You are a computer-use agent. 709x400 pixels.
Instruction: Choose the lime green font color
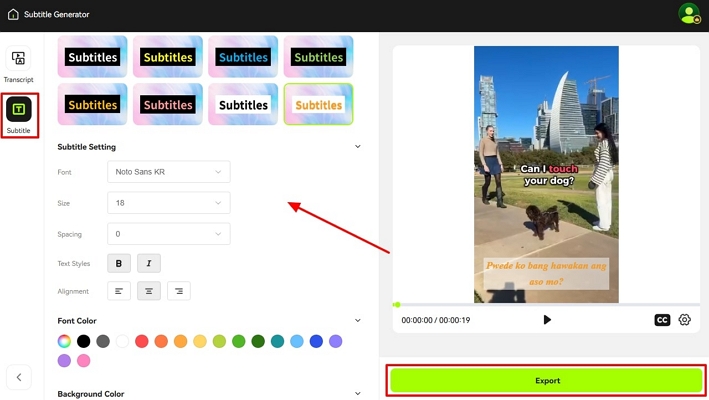219,341
